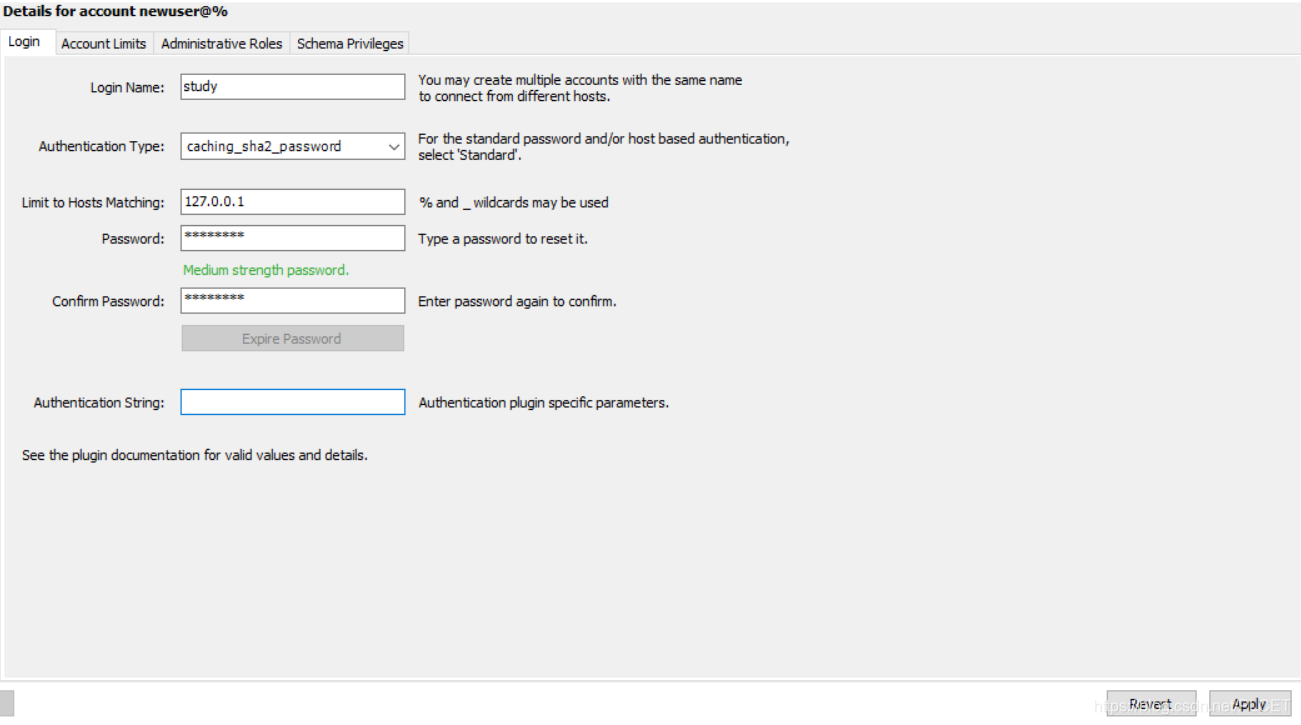
Task: Open the Administrative Roles tab
Action: (x=222, y=43)
